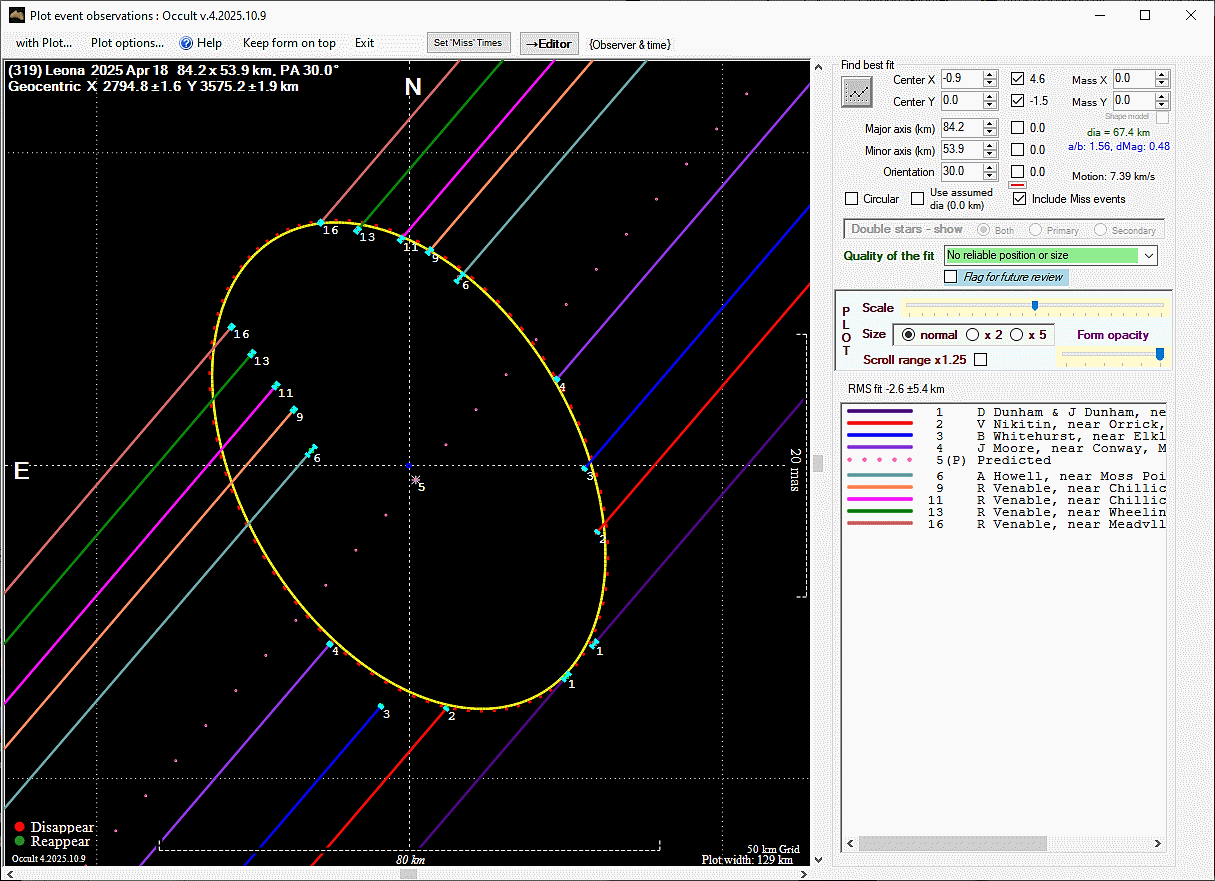The height and width of the screenshot is (881, 1215).
Task: Click the Set 'Miss' Times button
Action: pos(469,43)
